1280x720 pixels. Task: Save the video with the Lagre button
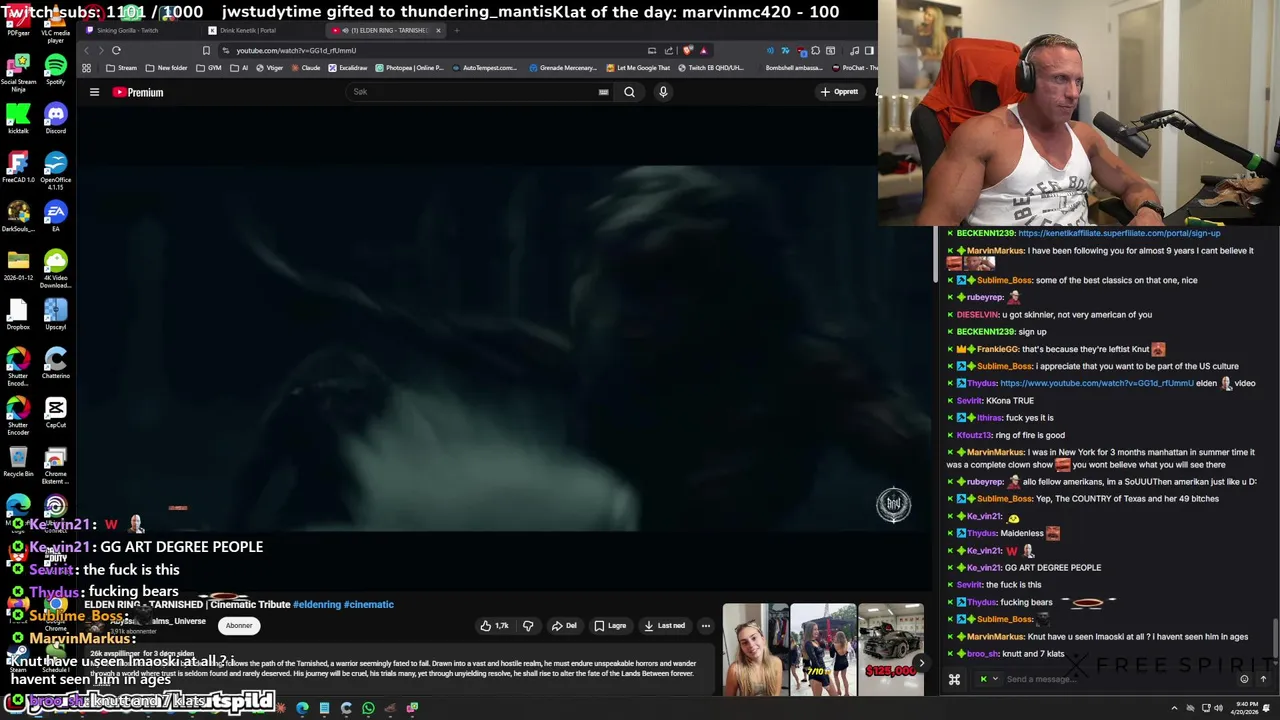coord(610,626)
